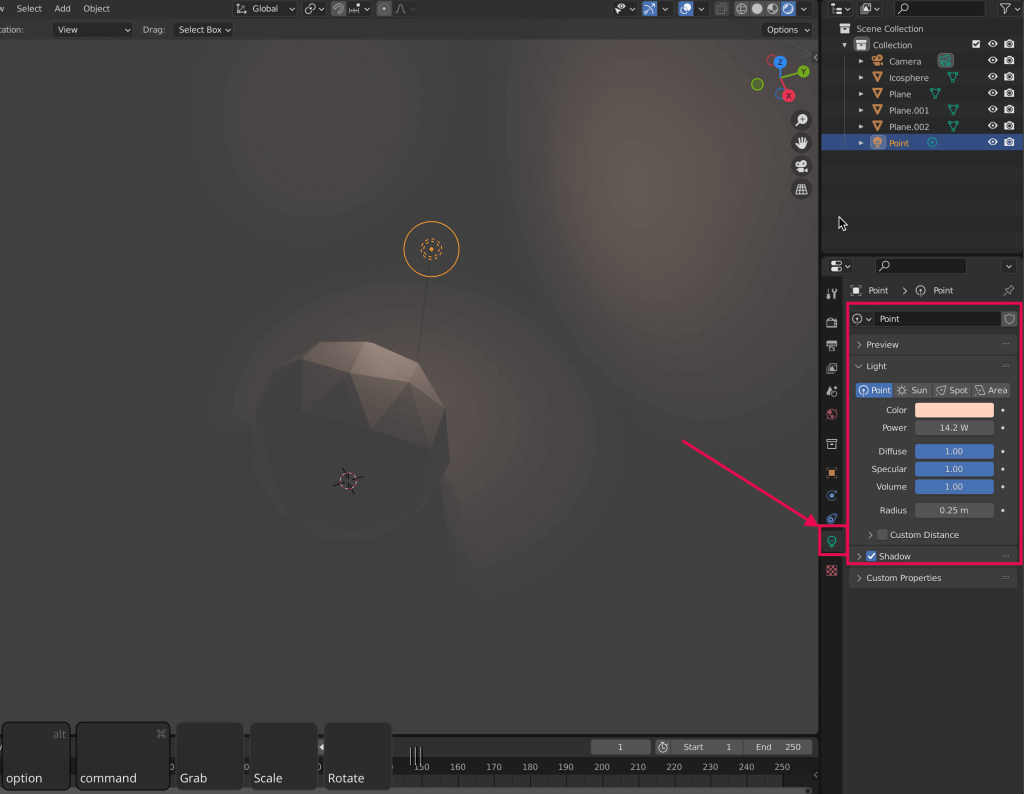Switch light type to Area
Viewport: 1024px width, 794px height.
[x=991, y=390]
